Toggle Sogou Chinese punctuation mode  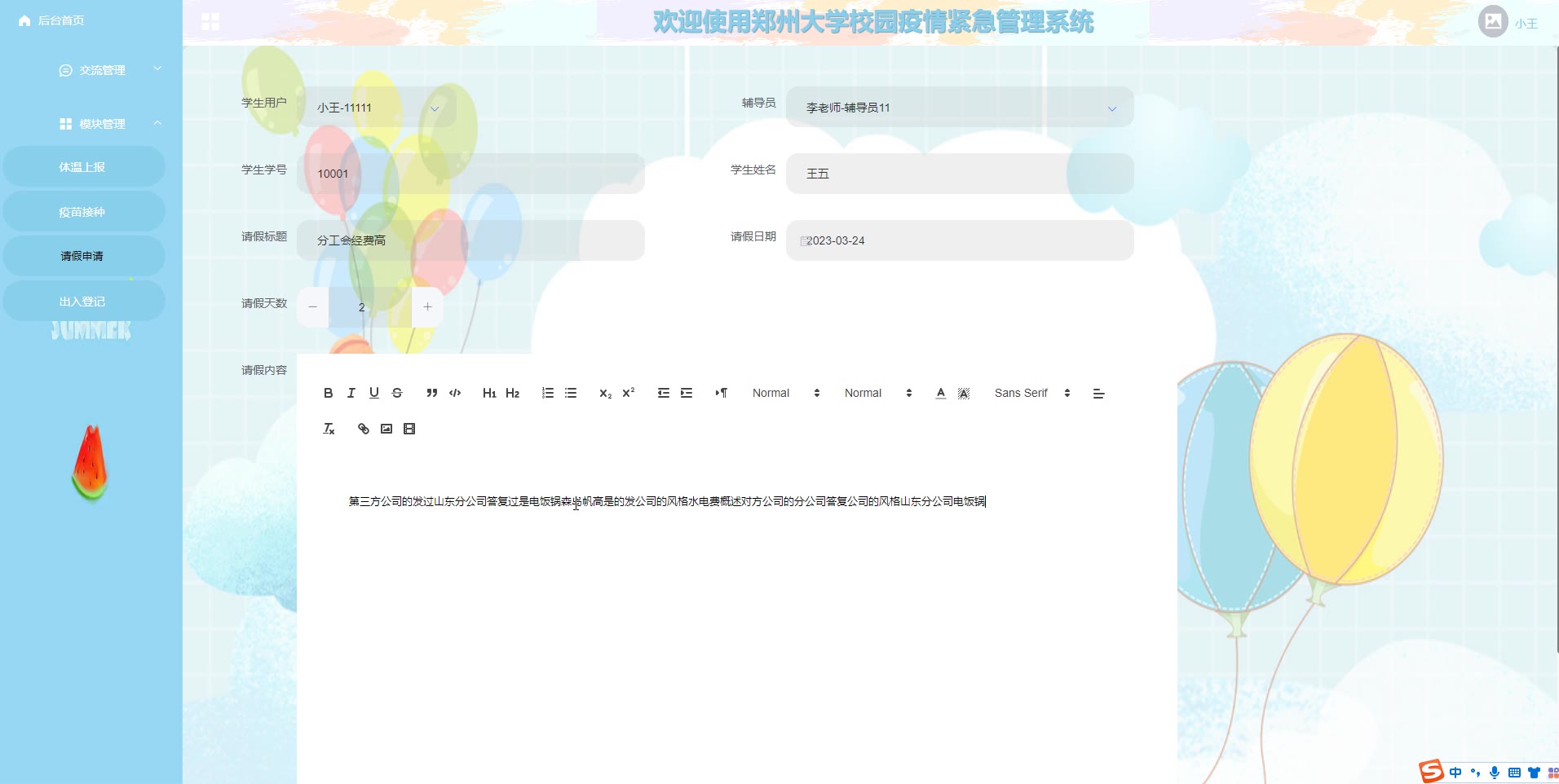point(1475,773)
